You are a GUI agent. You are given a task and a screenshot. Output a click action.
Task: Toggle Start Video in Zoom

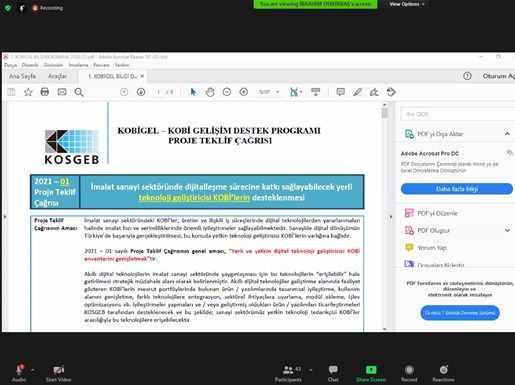pos(58,373)
